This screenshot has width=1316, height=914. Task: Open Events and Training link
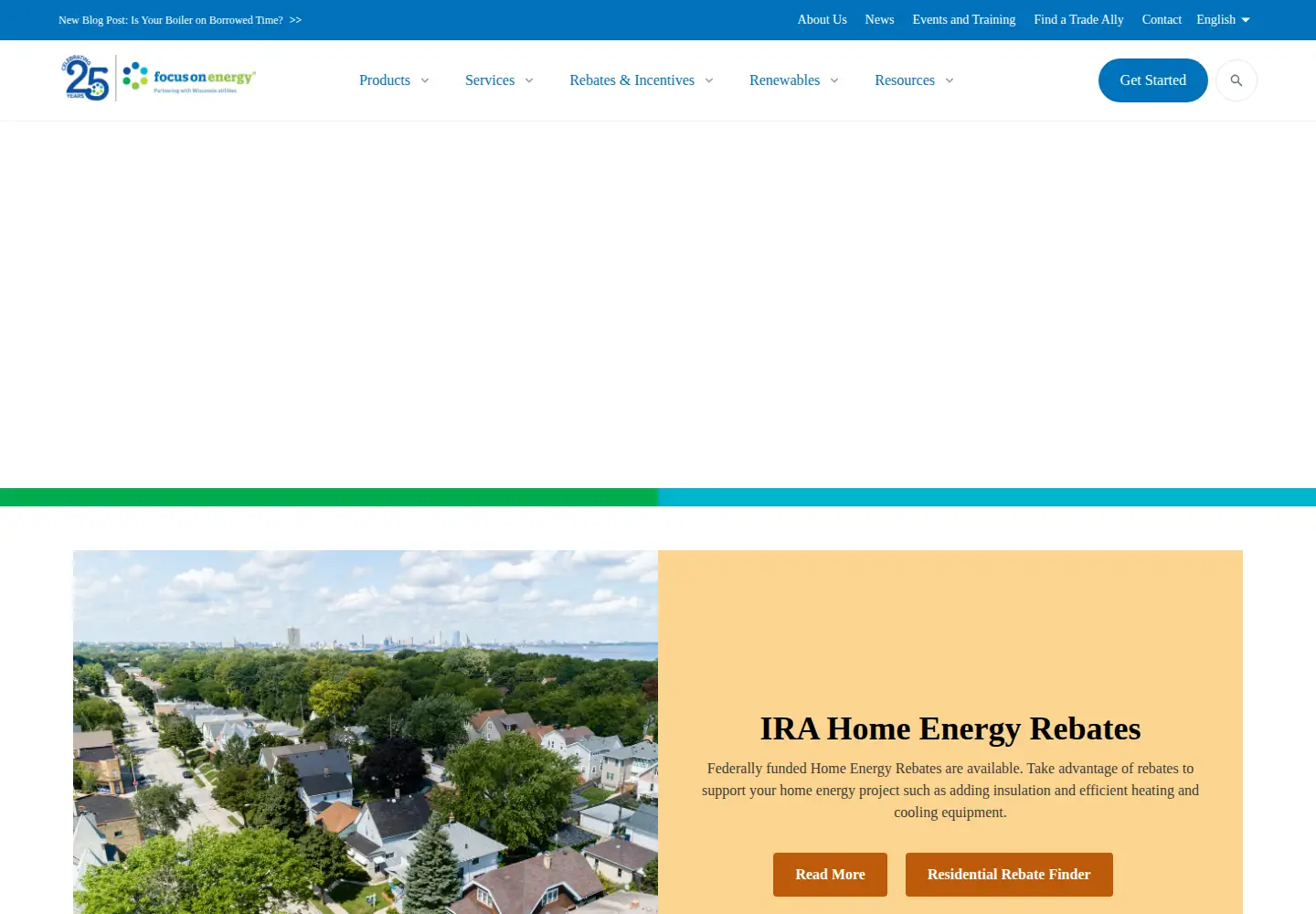click(963, 19)
